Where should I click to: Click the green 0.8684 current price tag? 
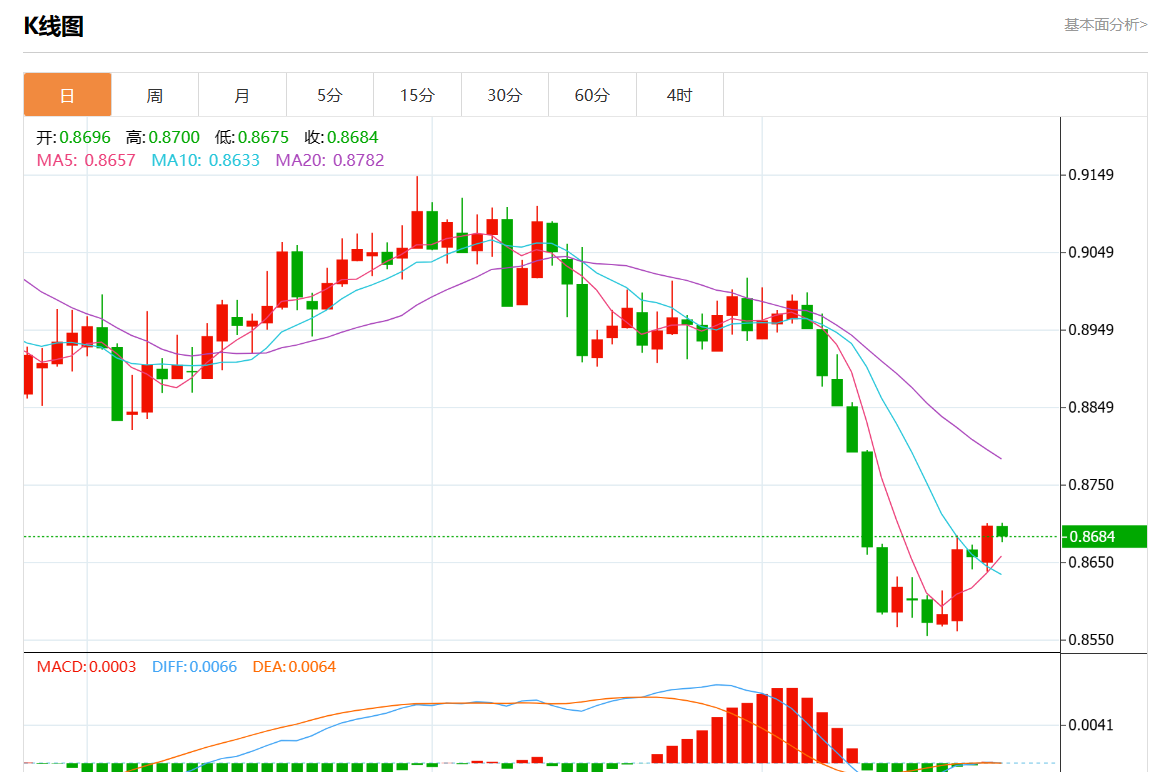[x=1104, y=536]
